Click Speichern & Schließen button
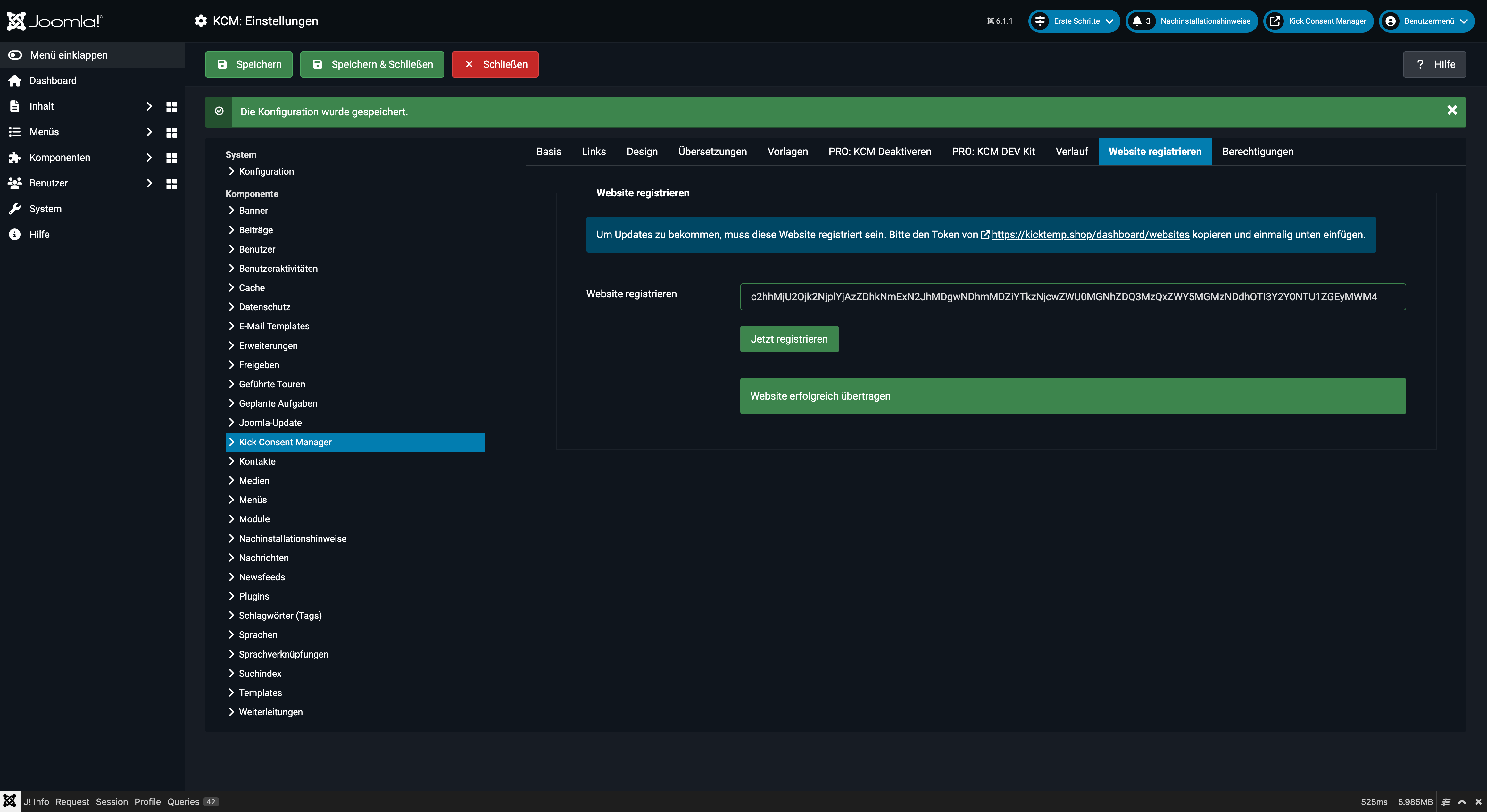 click(x=372, y=64)
